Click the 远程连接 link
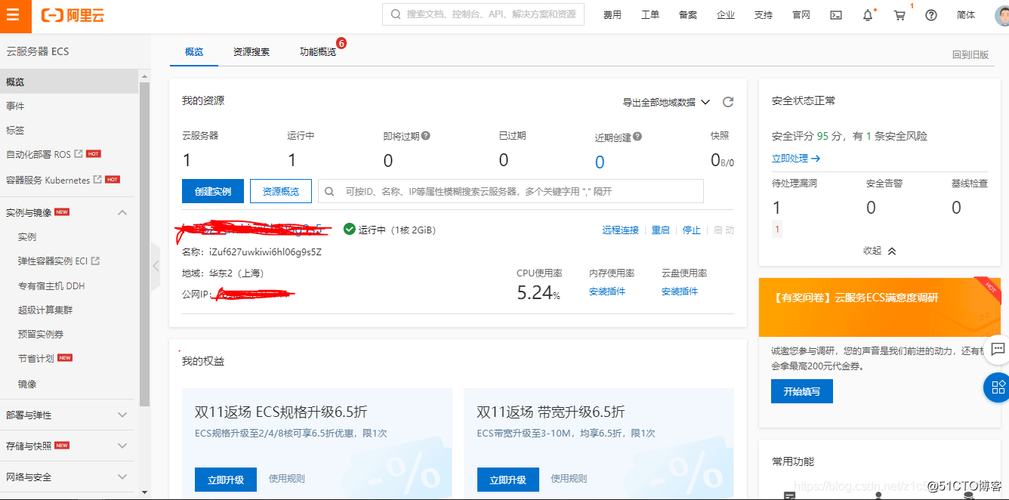The width and height of the screenshot is (1009, 500). [x=620, y=230]
